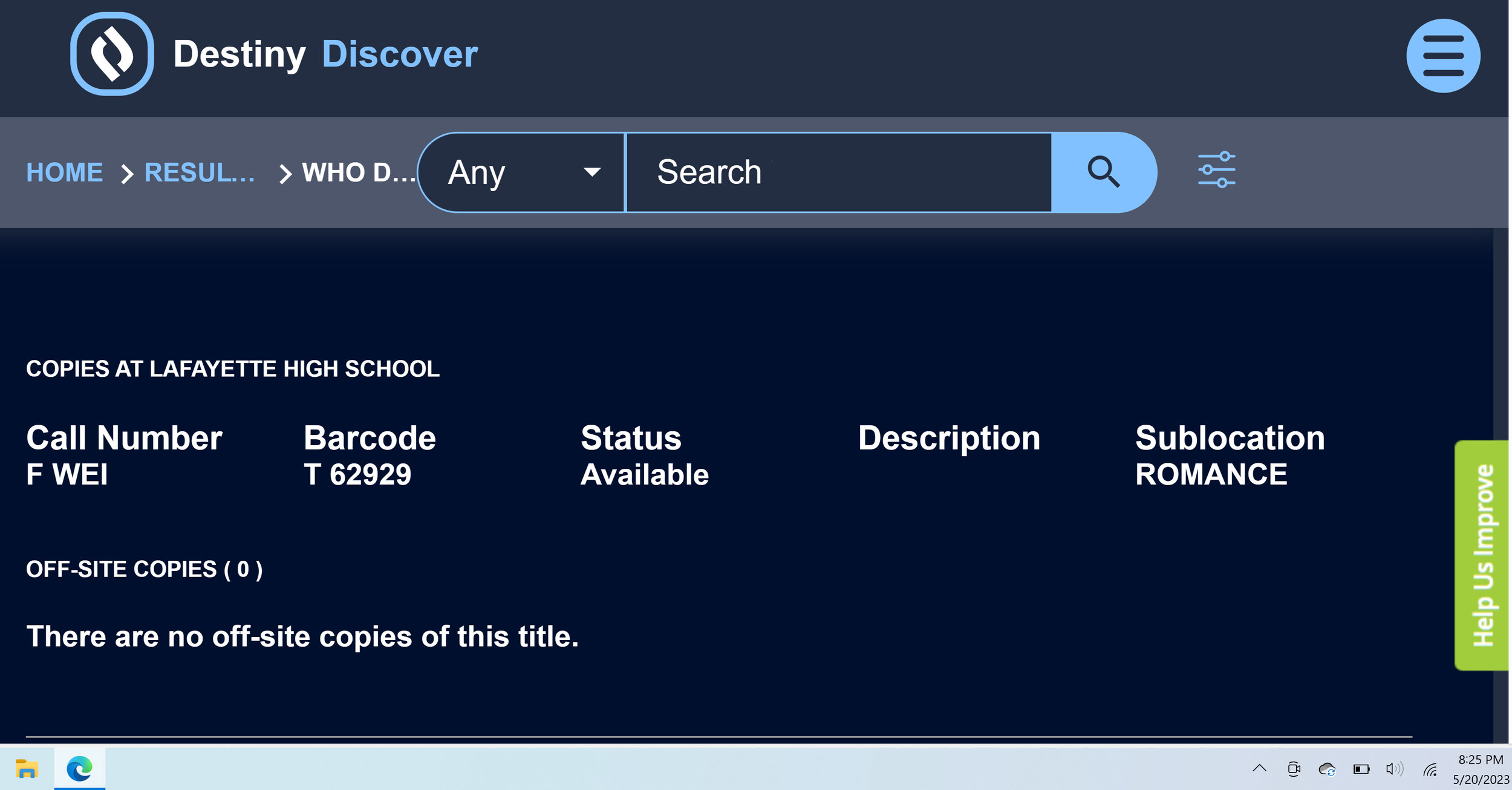Click the volume speaker tray icon

pos(1394,769)
